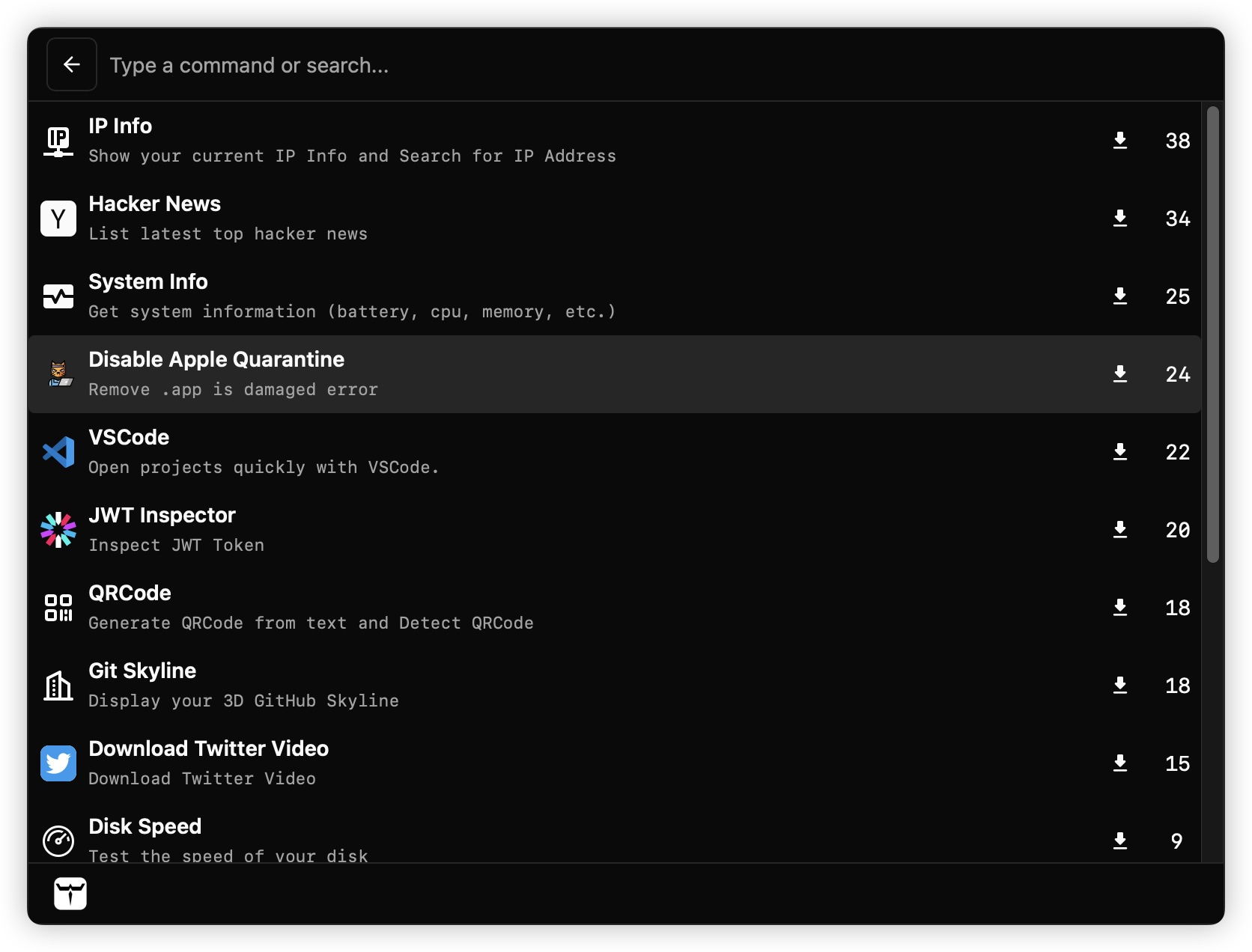Click the JWT Inspector colorful icon

pyautogui.click(x=58, y=530)
